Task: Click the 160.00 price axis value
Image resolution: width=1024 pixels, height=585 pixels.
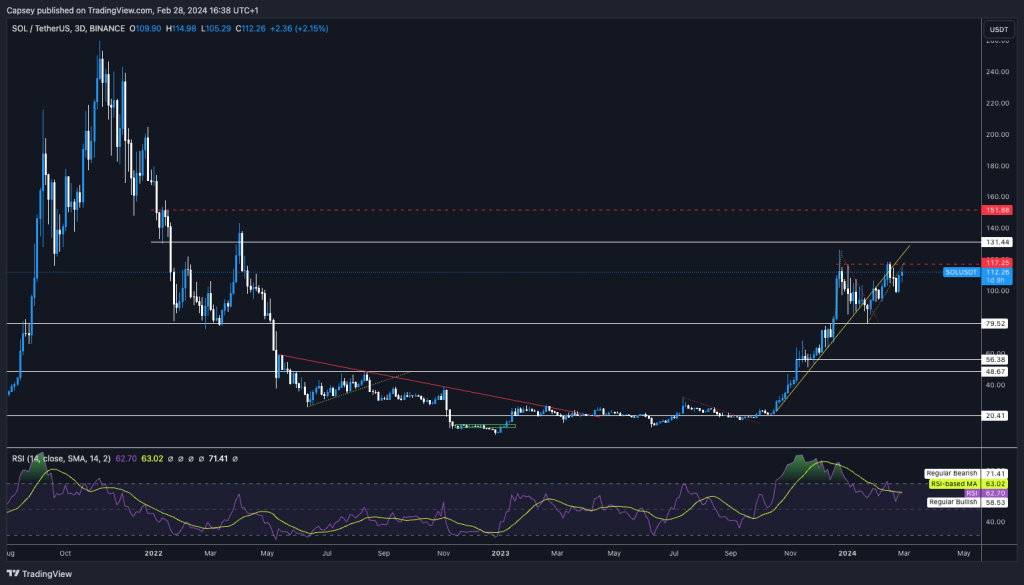Action: pos(997,197)
